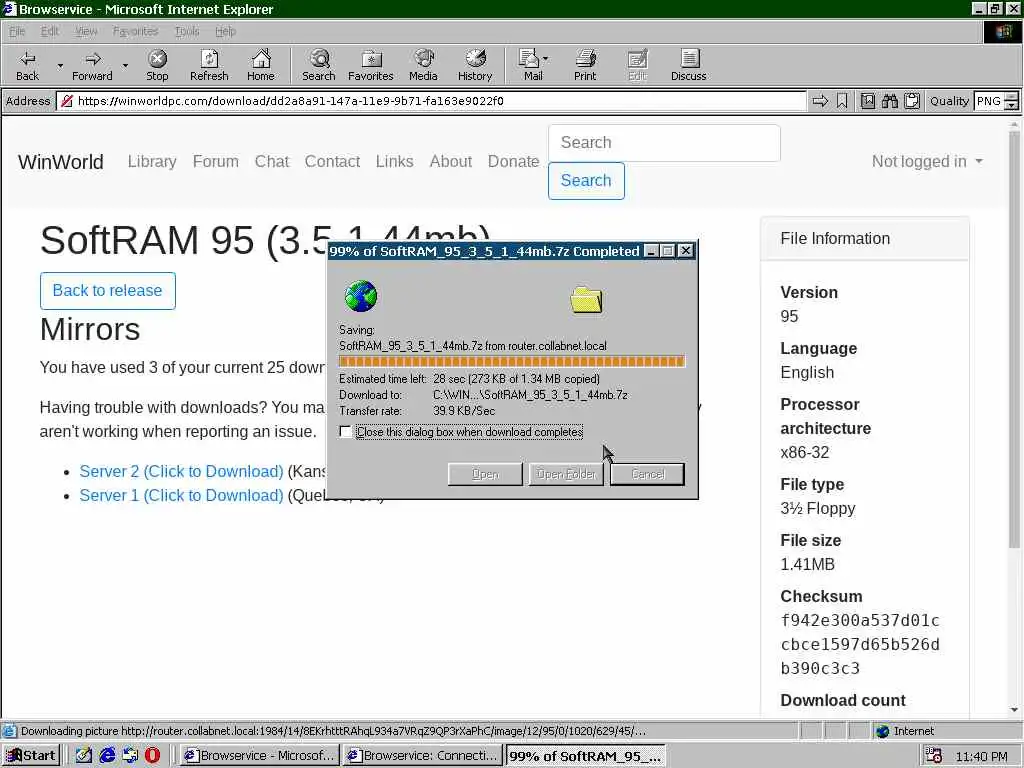Click the folder icon in download dialog
This screenshot has width=1024, height=768.
[586, 300]
